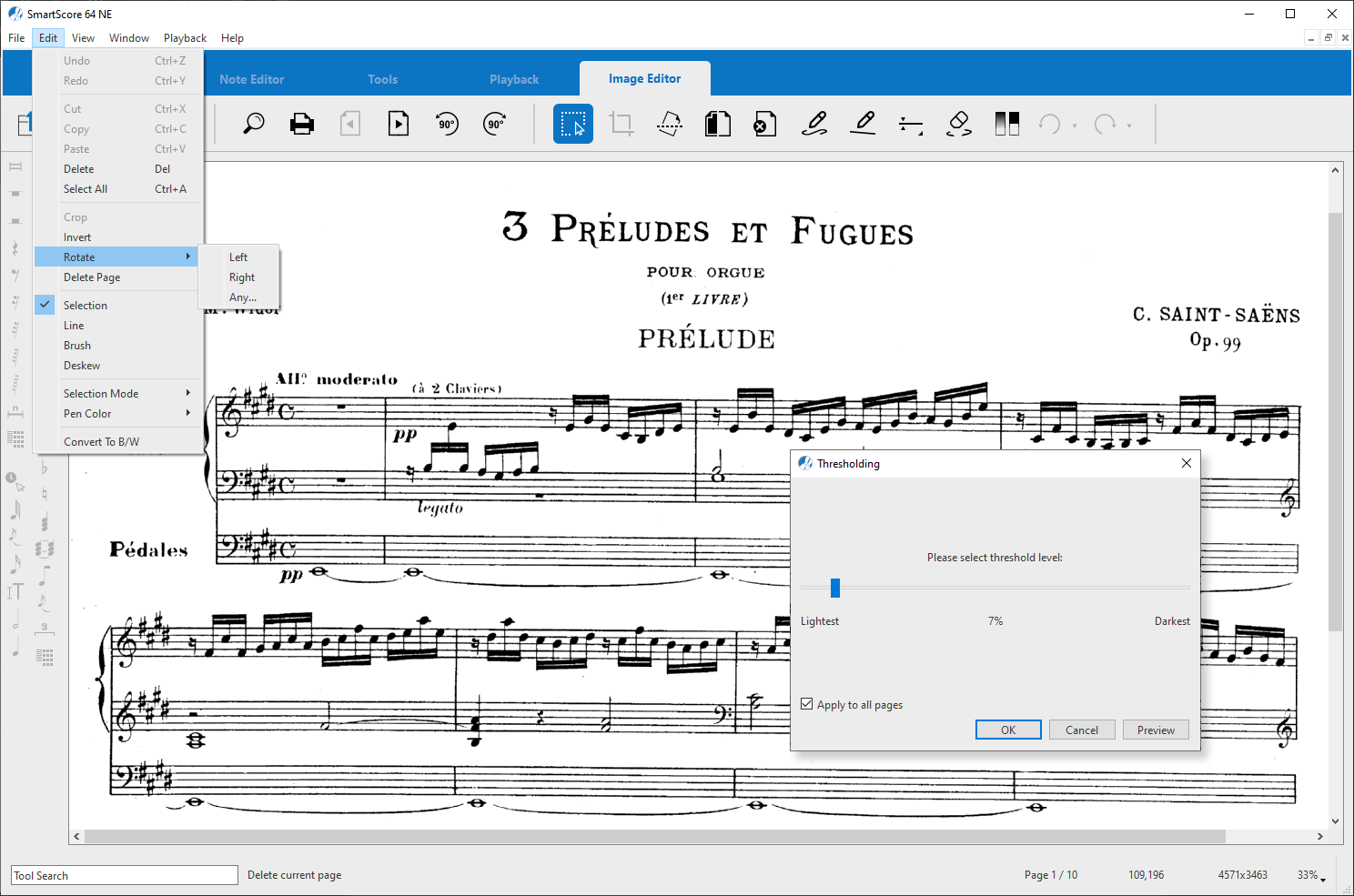
Task: Click the flat accidental palette icon
Action: tap(44, 468)
